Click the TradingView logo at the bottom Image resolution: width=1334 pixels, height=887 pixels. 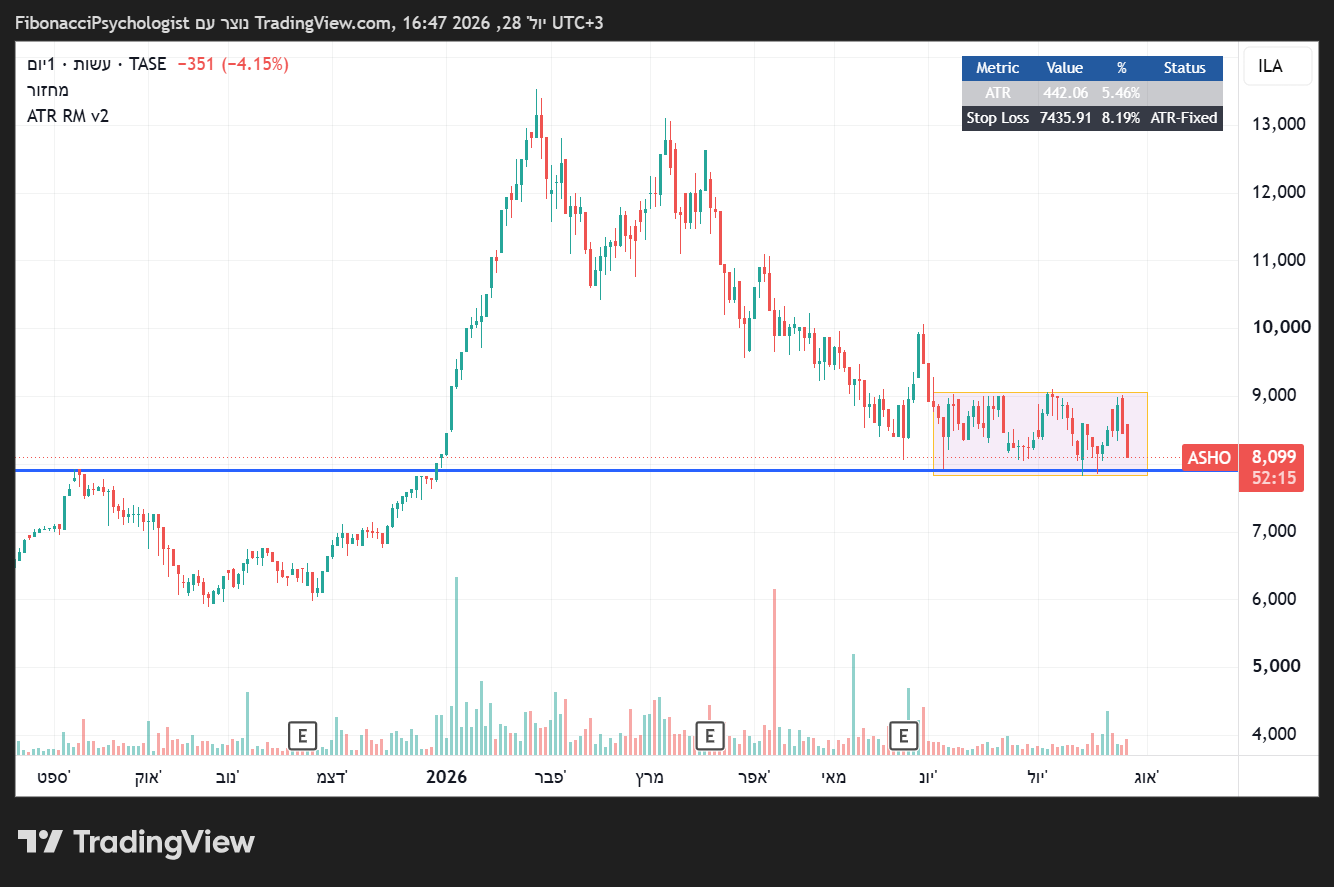[x=136, y=842]
